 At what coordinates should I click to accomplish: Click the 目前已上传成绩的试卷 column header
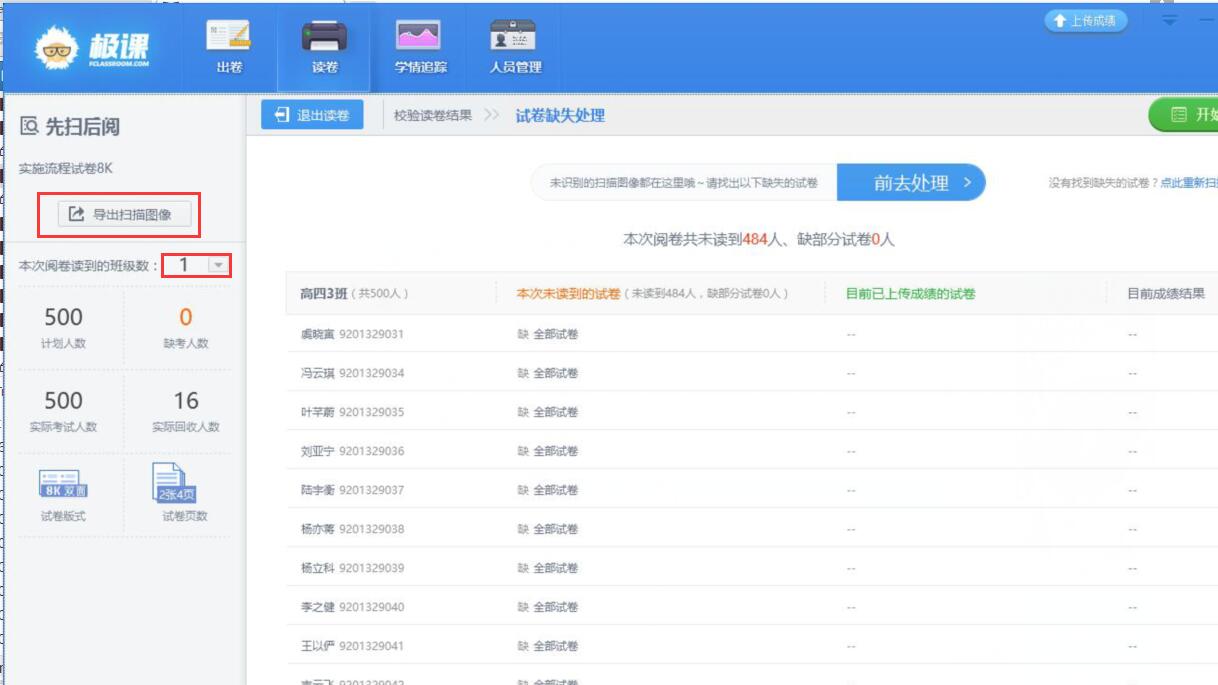pos(910,294)
